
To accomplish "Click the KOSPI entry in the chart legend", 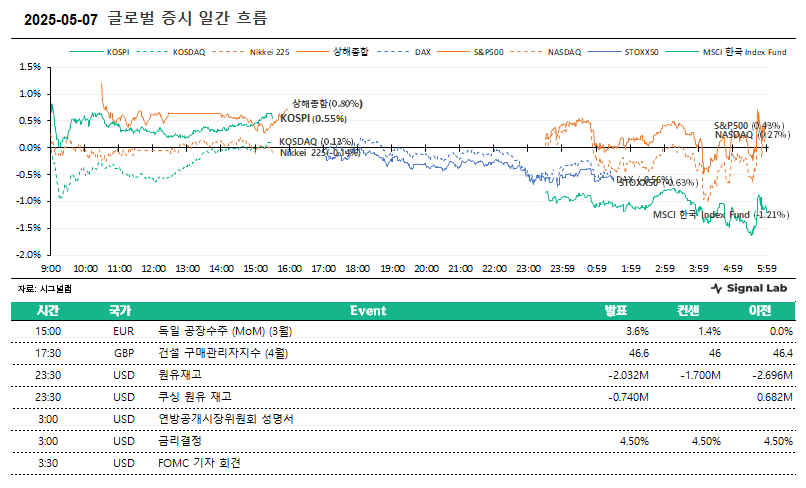I will point(99,52).
